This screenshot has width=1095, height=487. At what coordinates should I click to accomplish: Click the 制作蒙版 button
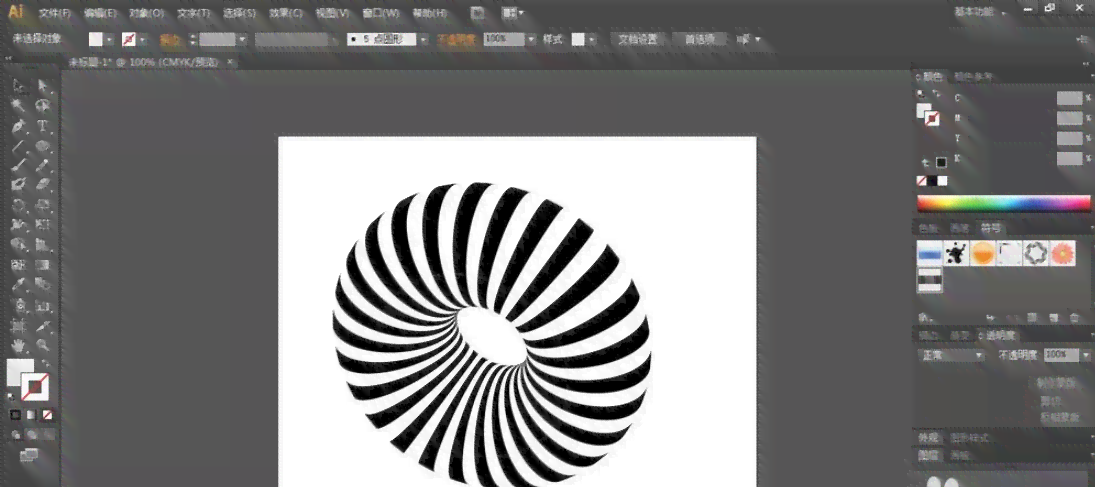1058,382
